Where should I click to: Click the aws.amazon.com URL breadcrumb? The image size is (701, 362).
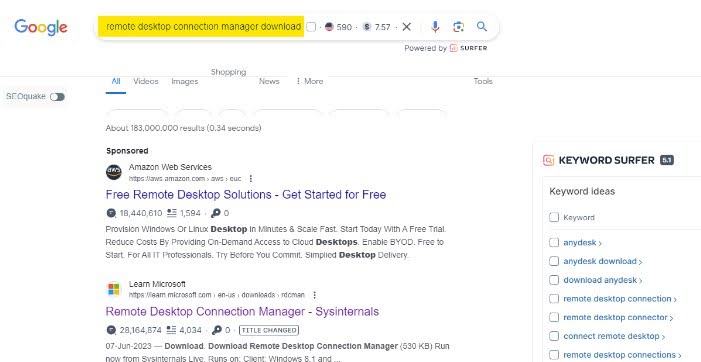pos(185,179)
